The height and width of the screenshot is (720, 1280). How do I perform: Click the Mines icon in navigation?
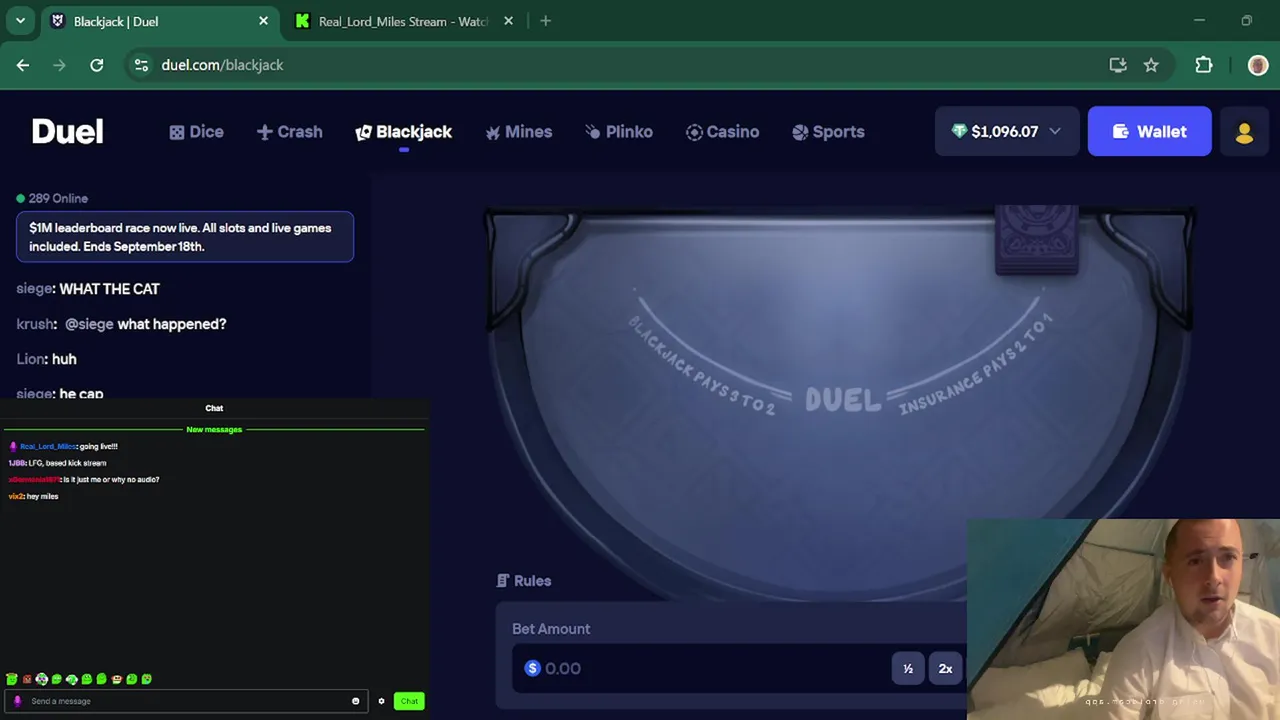coord(492,132)
